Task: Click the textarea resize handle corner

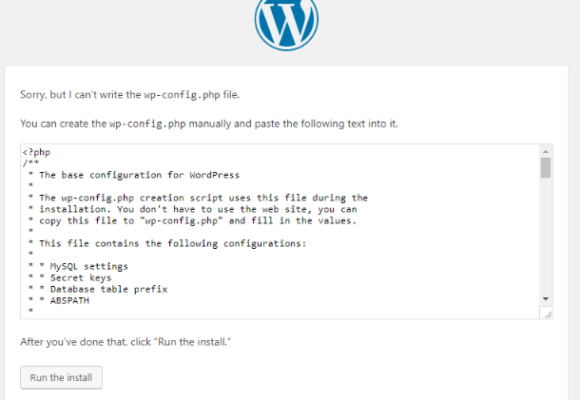Action: click(547, 313)
